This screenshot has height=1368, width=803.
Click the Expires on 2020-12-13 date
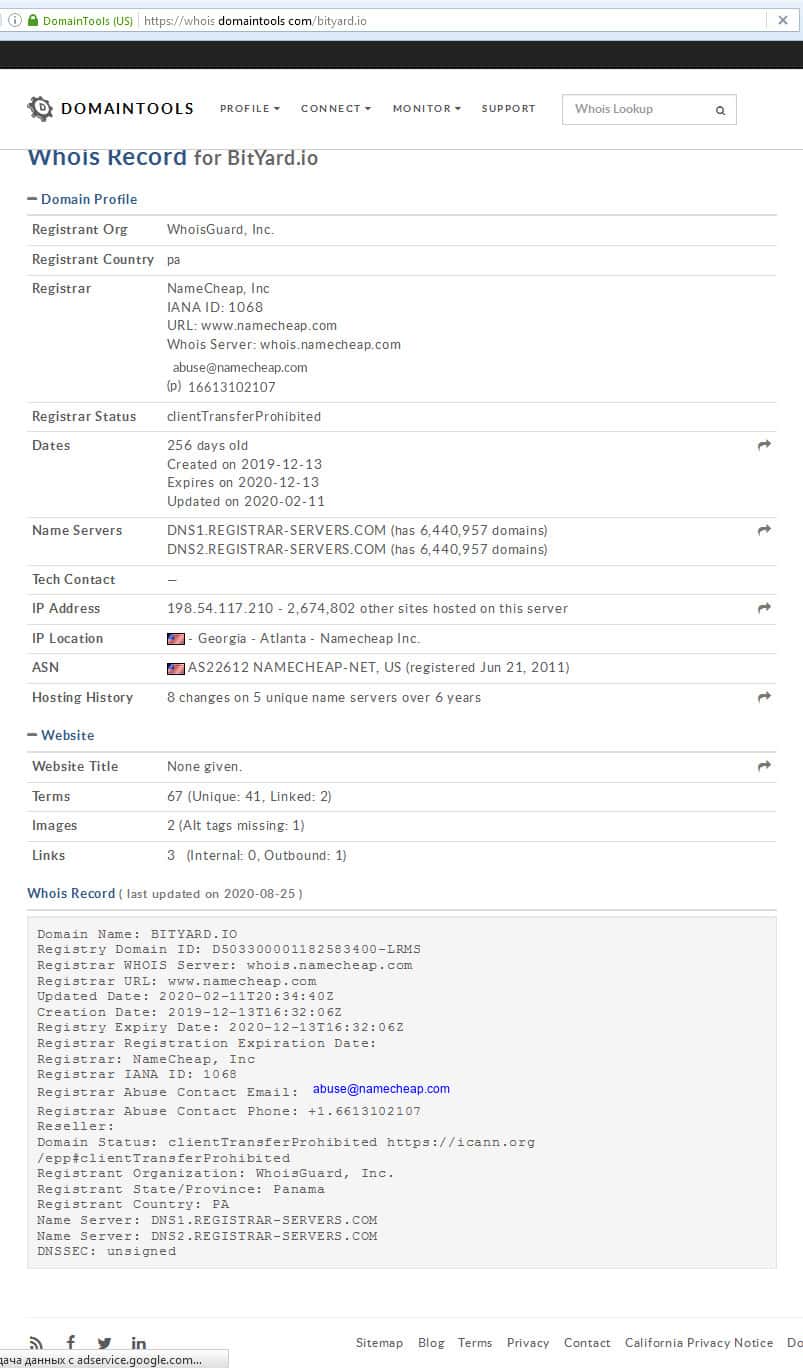pyautogui.click(x=243, y=482)
